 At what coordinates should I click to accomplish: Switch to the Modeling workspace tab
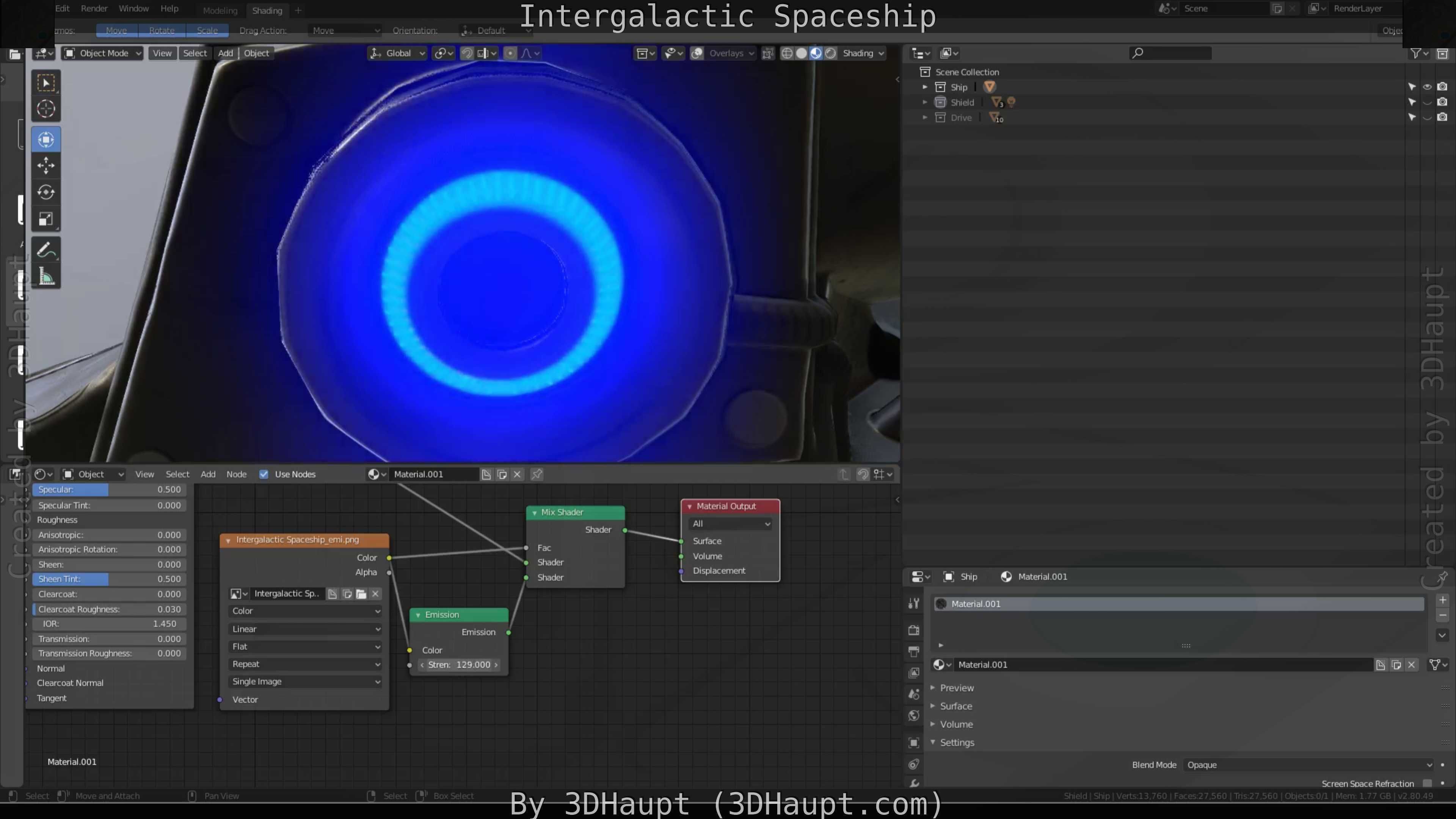pyautogui.click(x=220, y=11)
